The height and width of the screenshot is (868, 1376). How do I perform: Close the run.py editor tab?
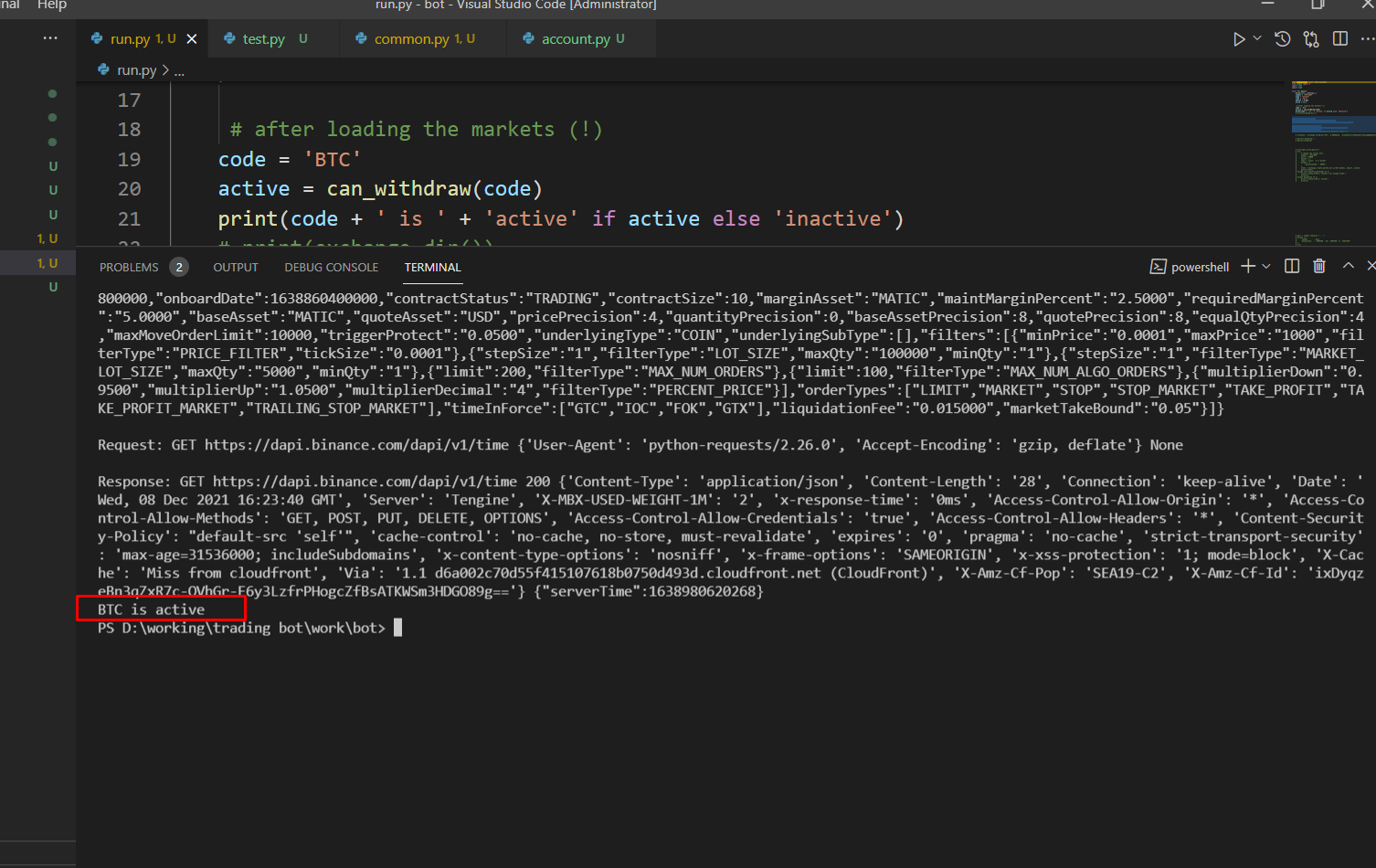[191, 38]
